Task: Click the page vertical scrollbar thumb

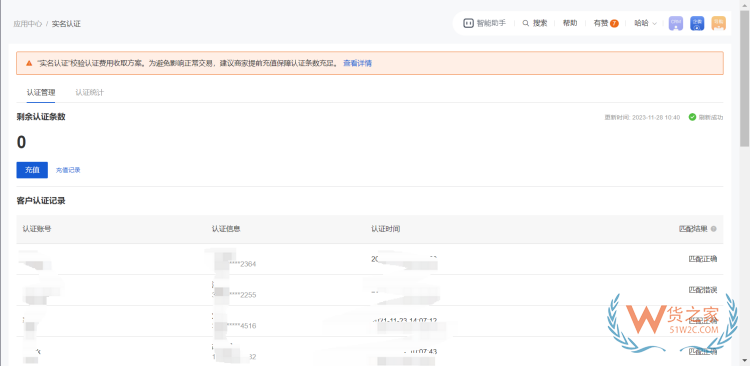Action: 745,79
